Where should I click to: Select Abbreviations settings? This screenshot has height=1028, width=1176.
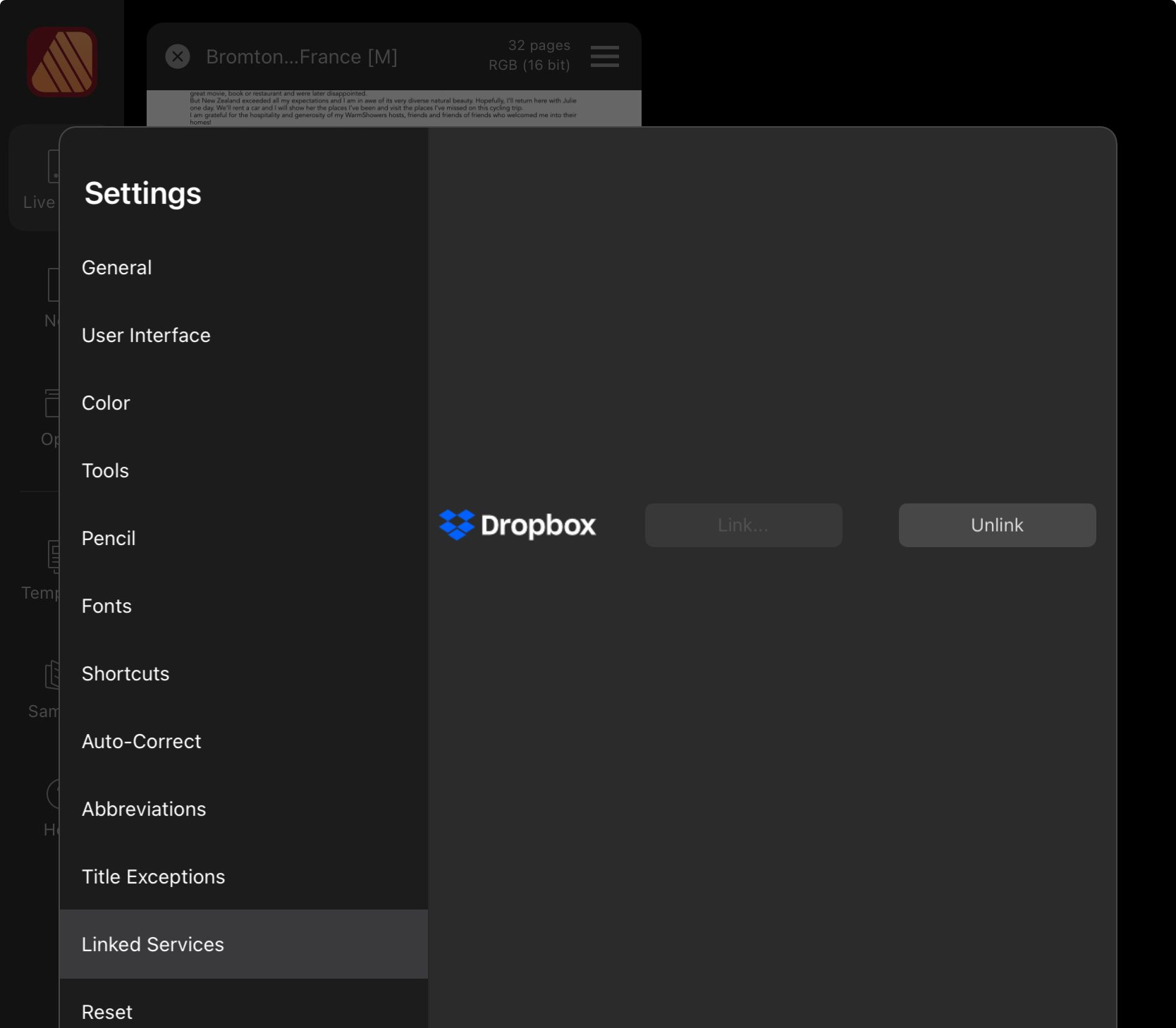coord(243,809)
